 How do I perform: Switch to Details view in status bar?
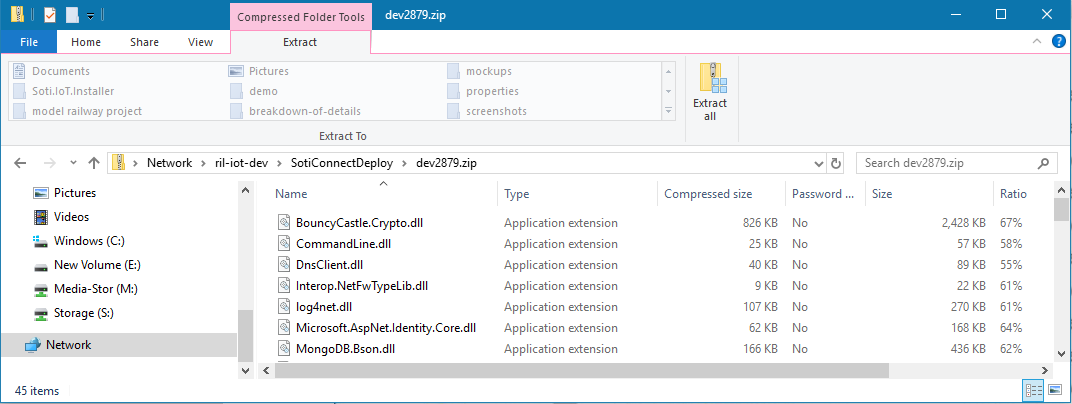point(1032,392)
